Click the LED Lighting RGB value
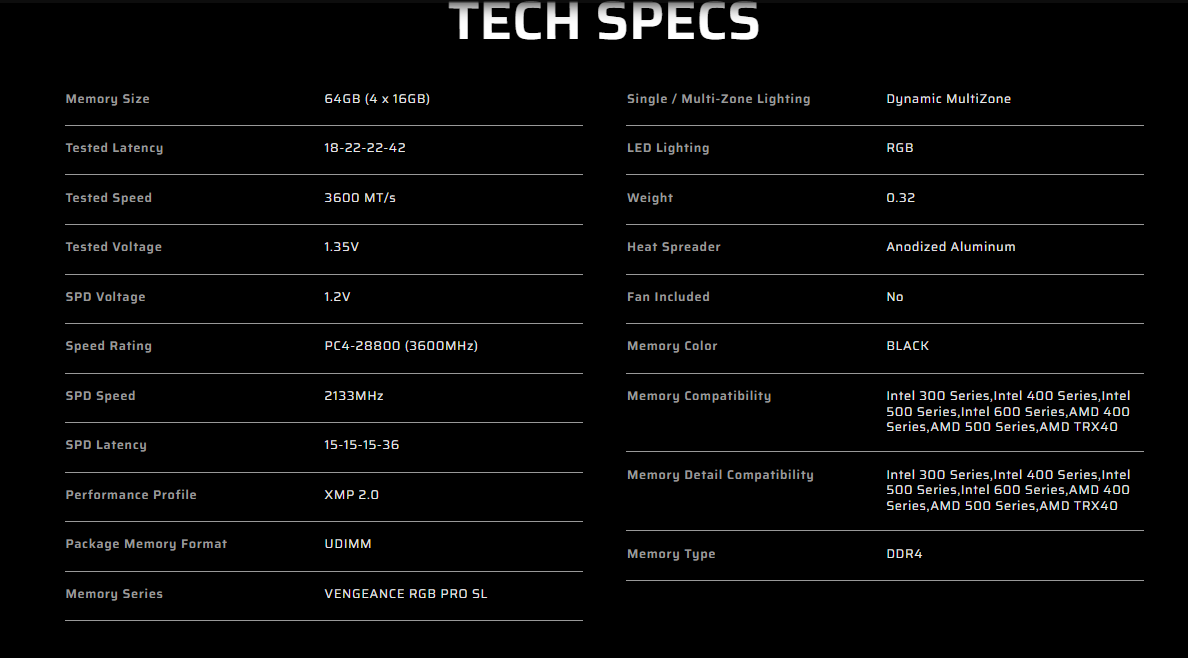Viewport: 1188px width, 658px height. point(900,148)
